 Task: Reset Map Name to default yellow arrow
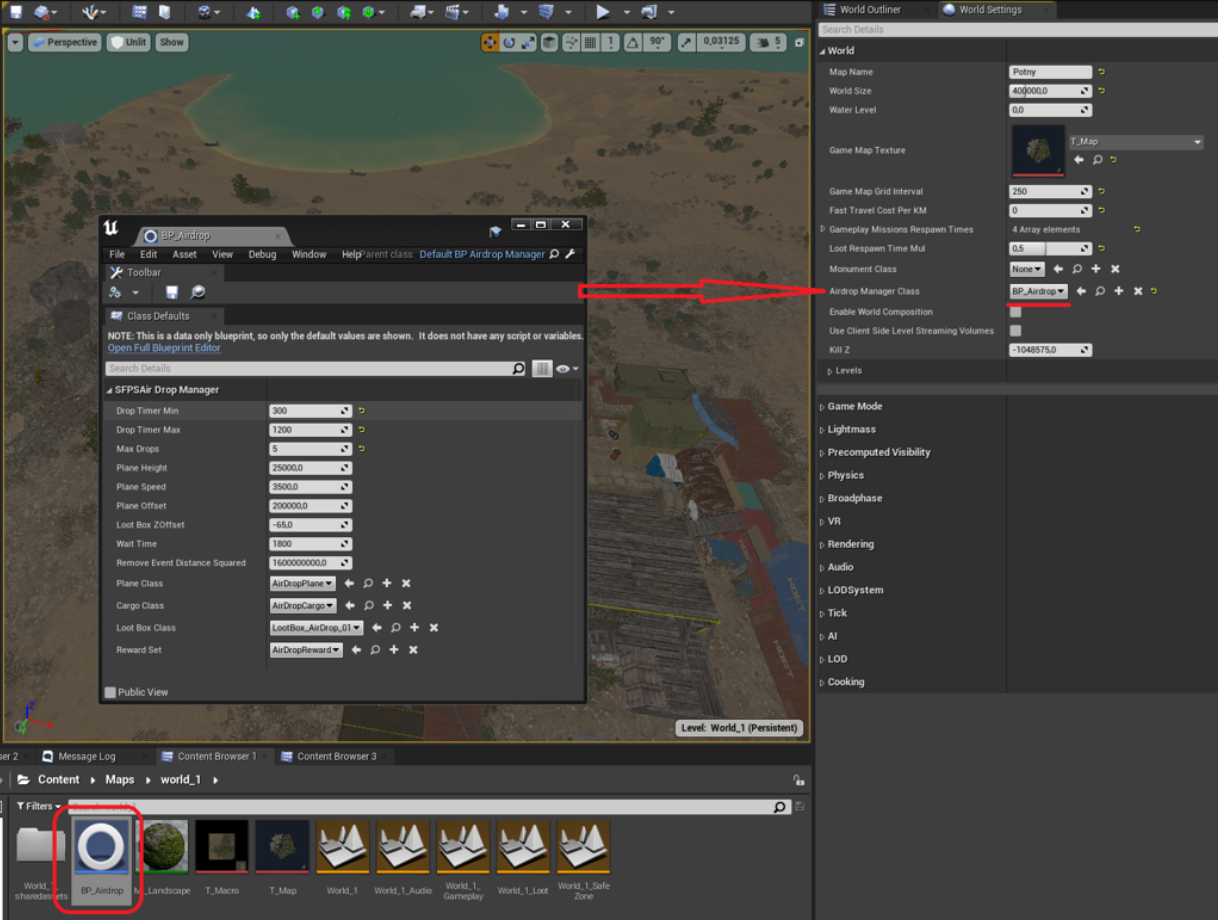pos(1102,72)
